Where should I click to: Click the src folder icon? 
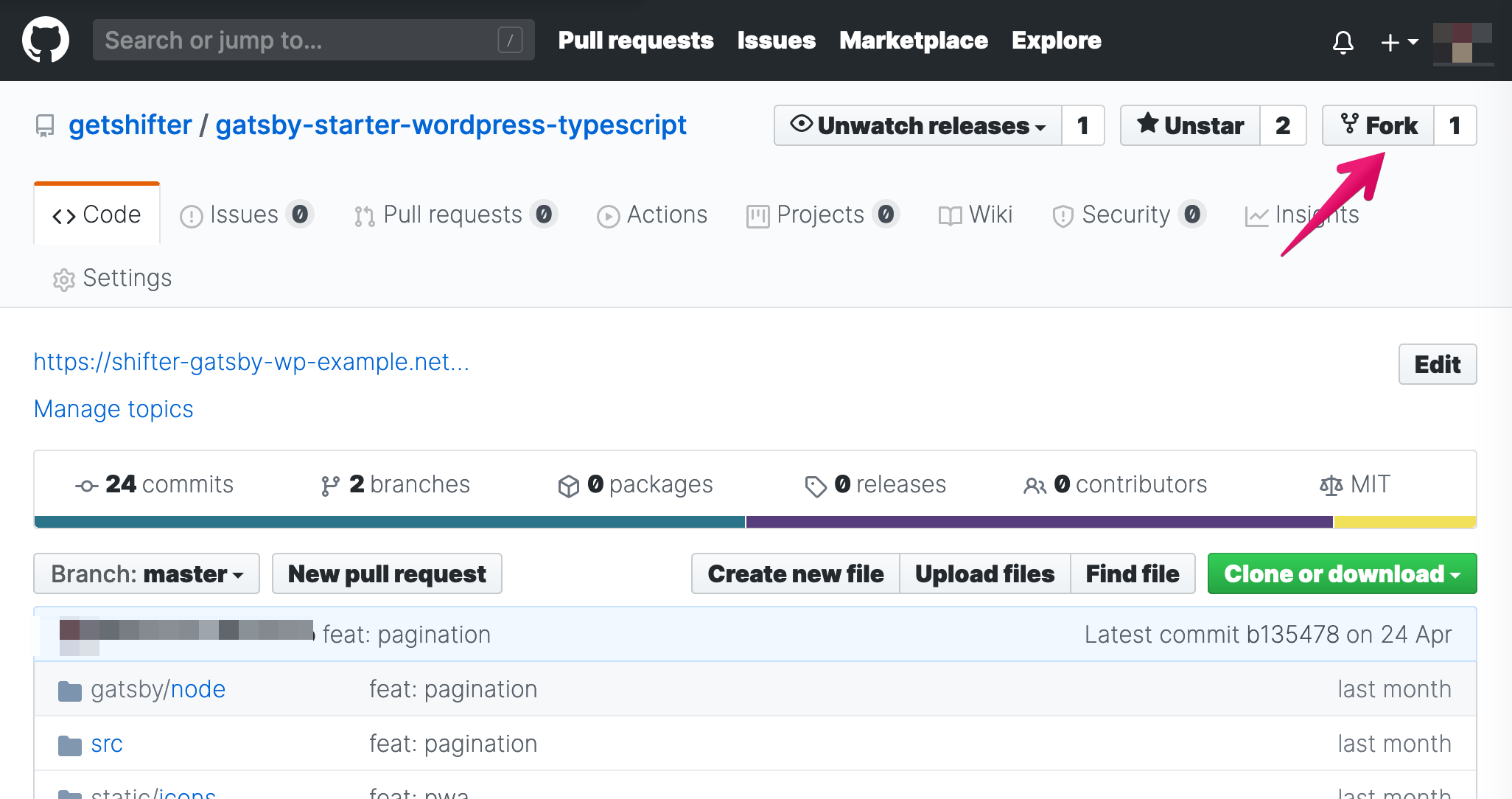[70, 745]
